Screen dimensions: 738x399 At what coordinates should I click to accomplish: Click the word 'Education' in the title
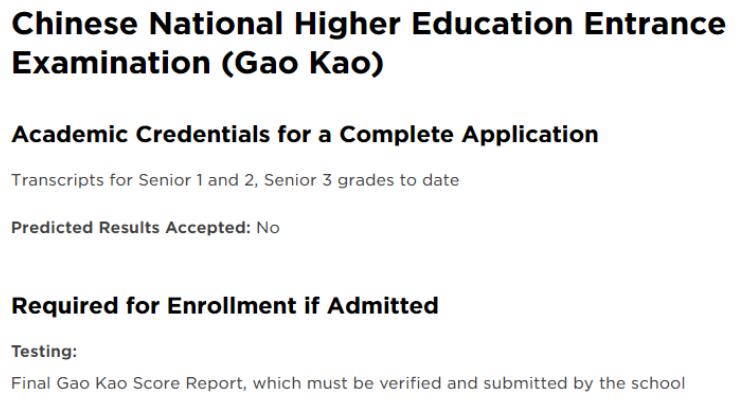(x=492, y=24)
